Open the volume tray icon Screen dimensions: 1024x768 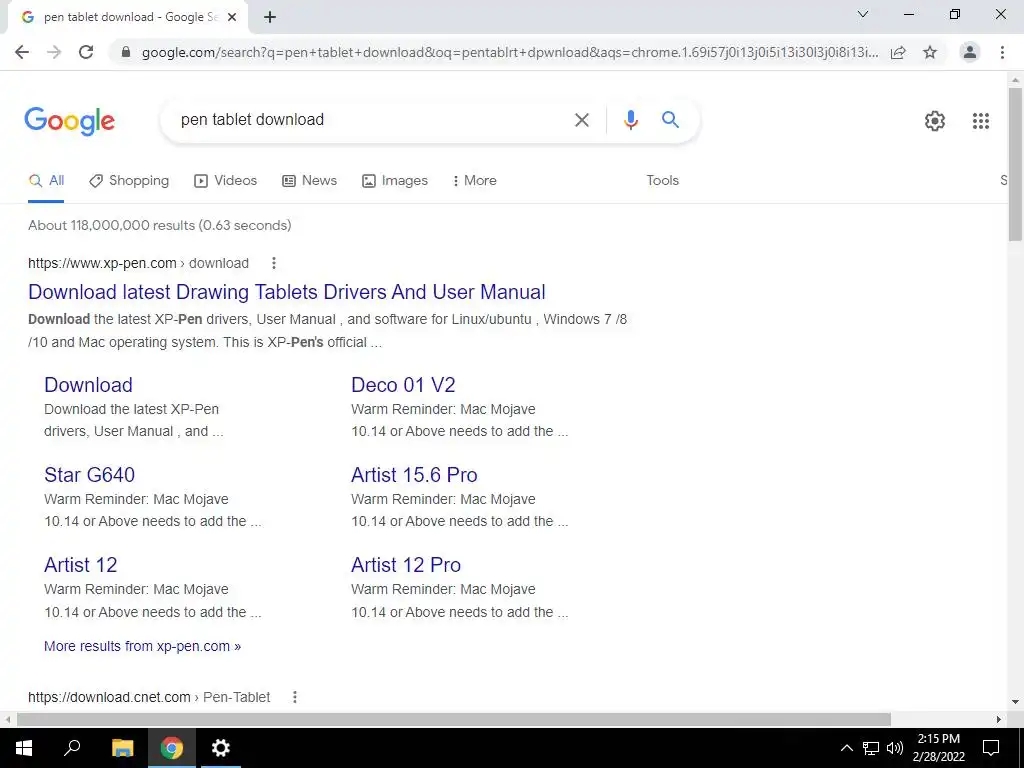(x=895, y=748)
